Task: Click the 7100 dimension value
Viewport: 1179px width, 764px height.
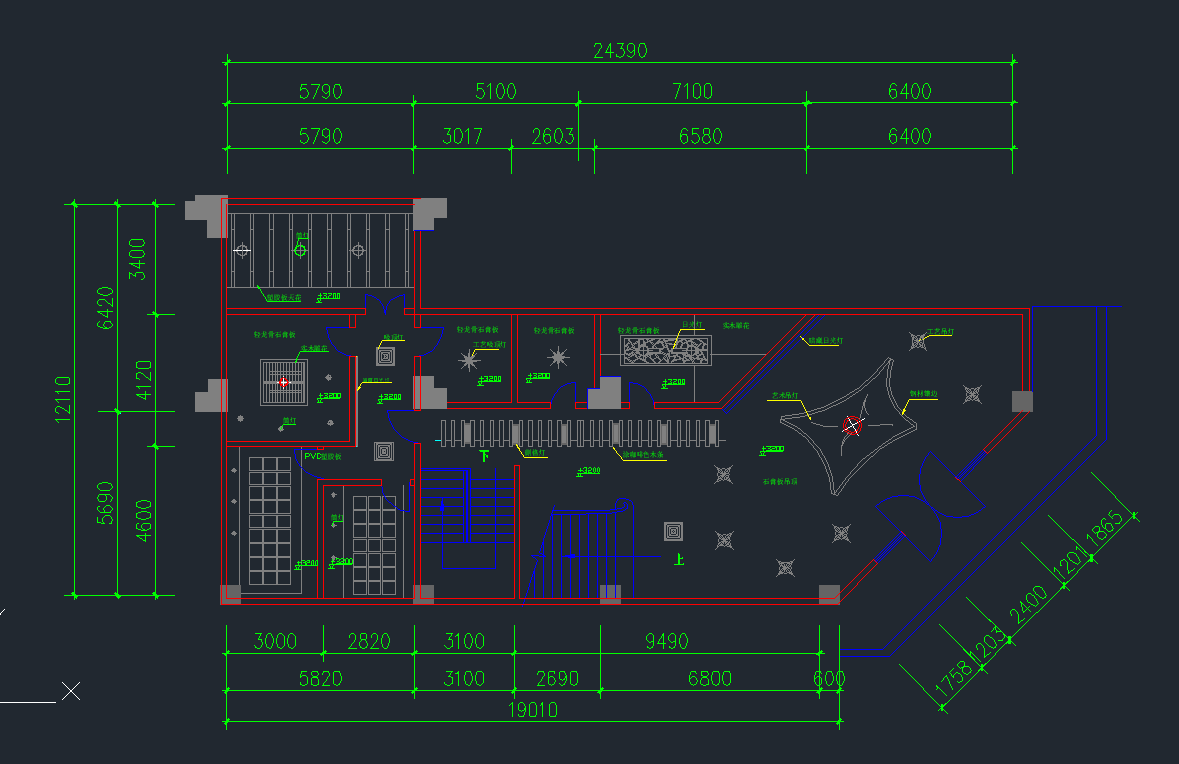Action: point(692,92)
